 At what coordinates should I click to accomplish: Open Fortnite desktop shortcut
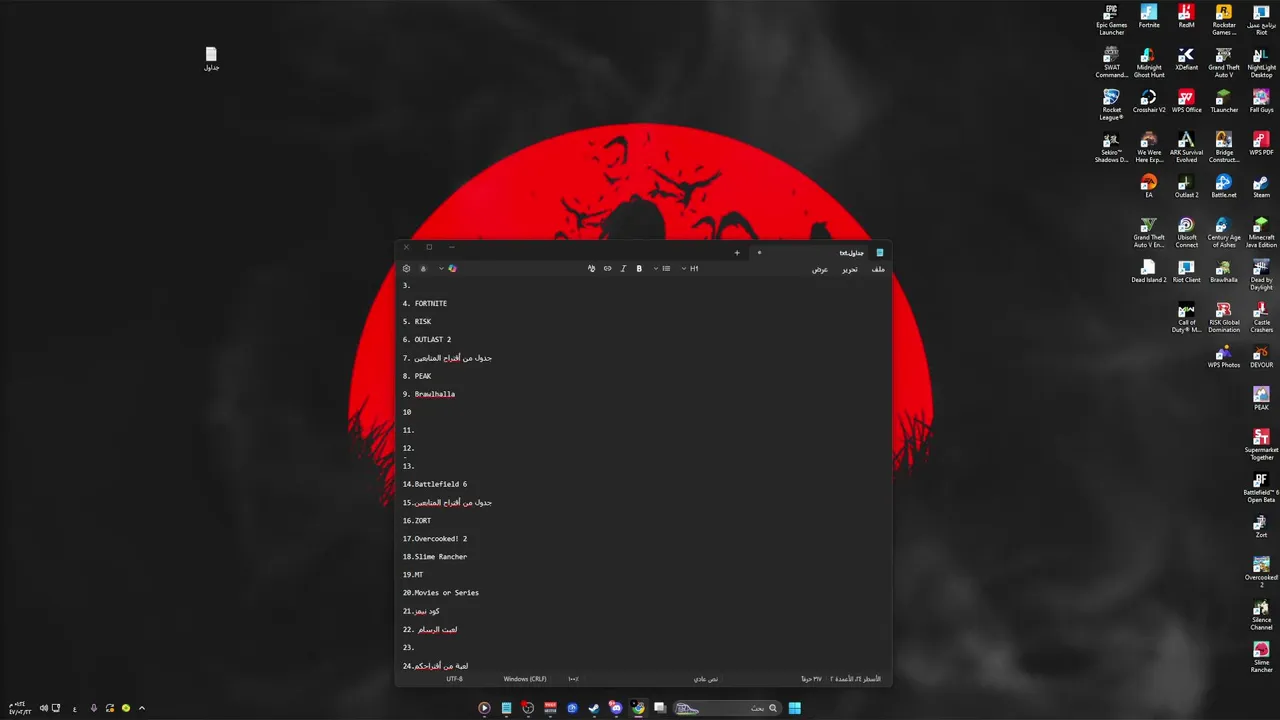point(1149,17)
